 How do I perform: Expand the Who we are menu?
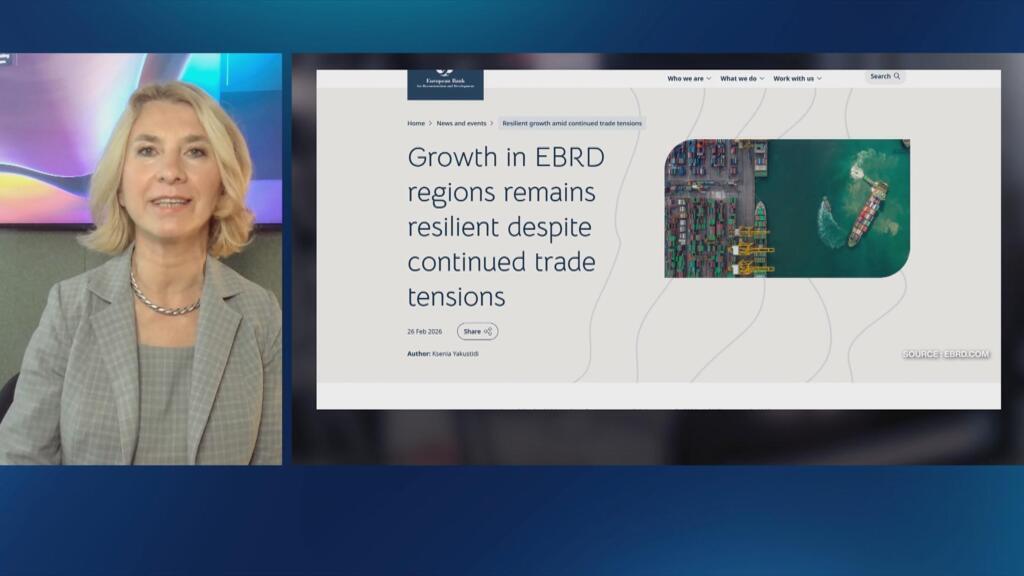pyautogui.click(x=689, y=78)
